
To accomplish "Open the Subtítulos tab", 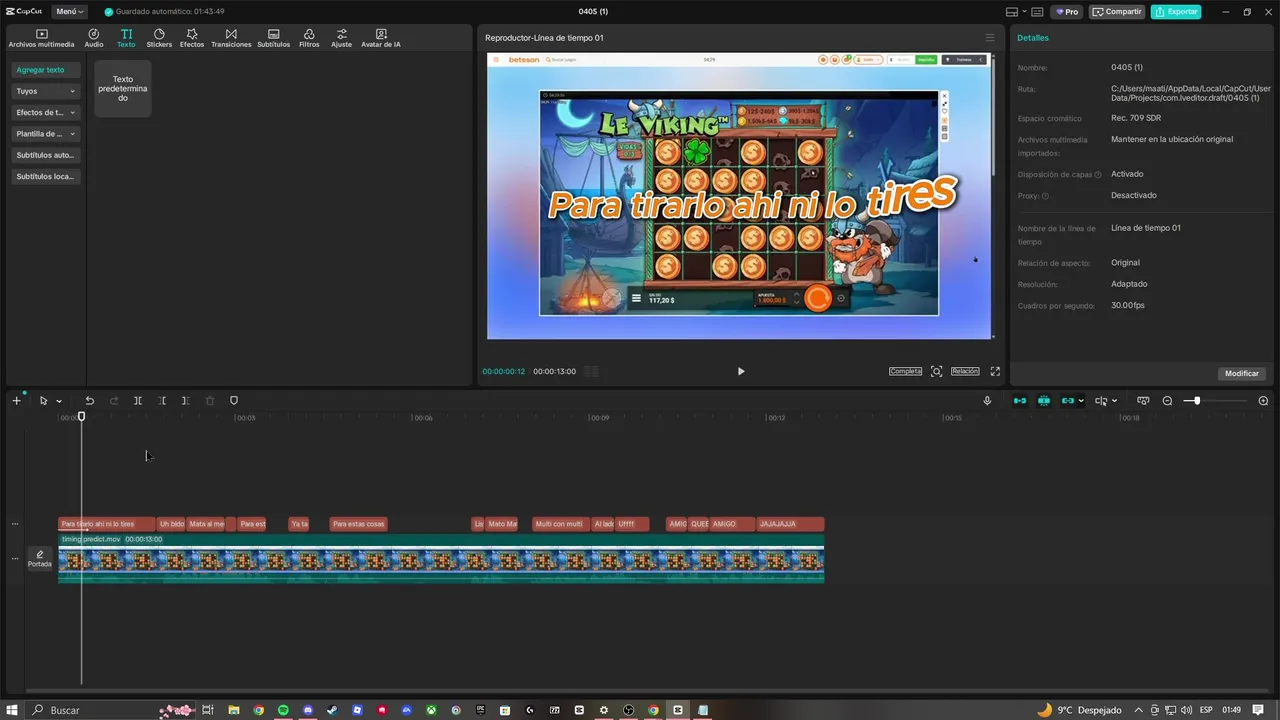I will (273, 38).
